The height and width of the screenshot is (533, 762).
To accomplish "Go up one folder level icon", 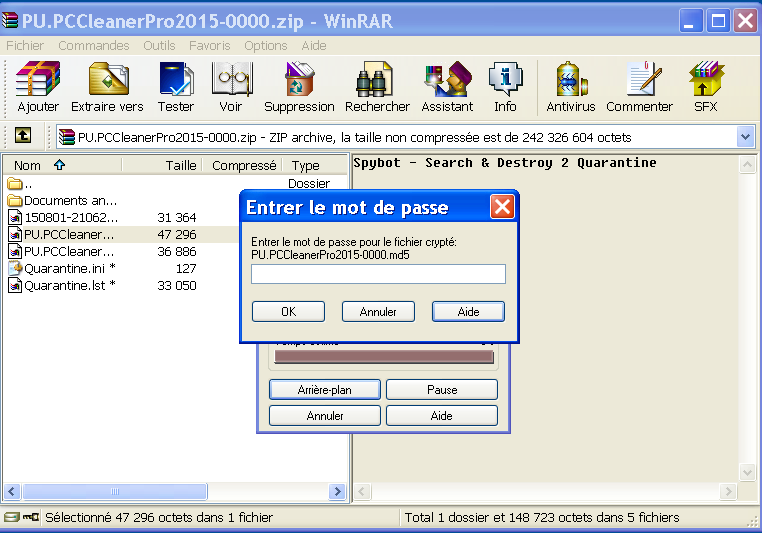I will point(22,135).
